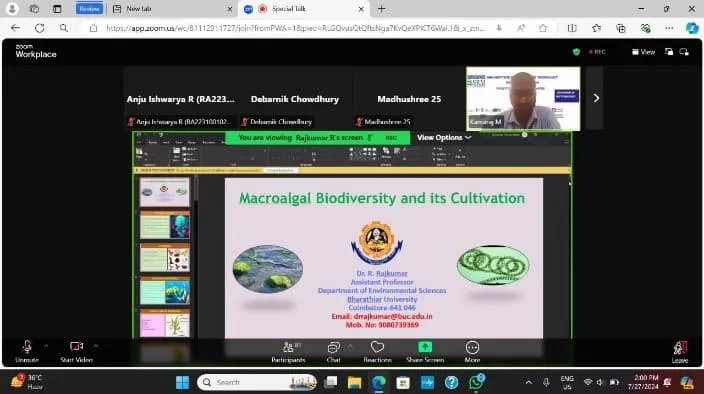704x394 pixels.
Task: Click the green Share Screen button
Action: click(x=425, y=351)
